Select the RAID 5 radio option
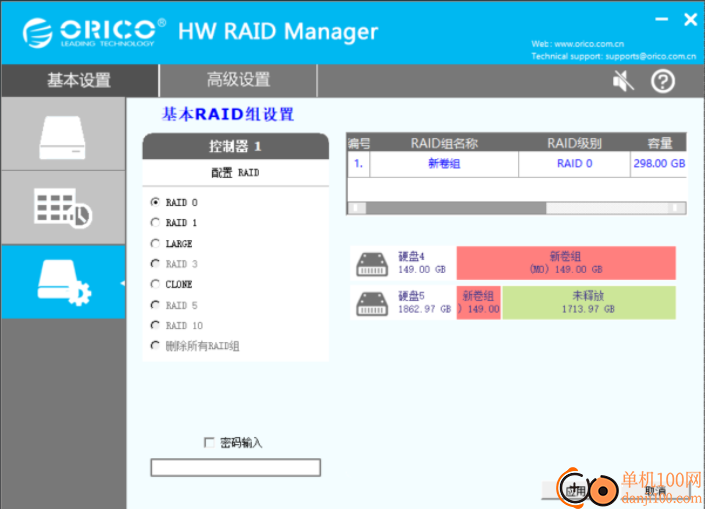Image resolution: width=705 pixels, height=509 pixels. tap(155, 305)
